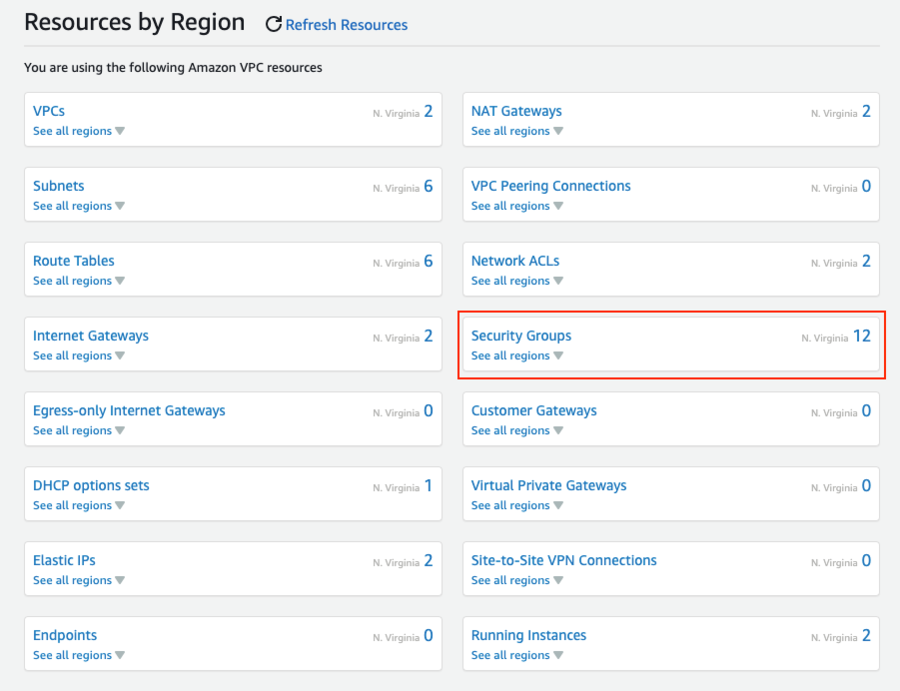Image resolution: width=900 pixels, height=691 pixels.
Task: Click the Resources by Region heading
Action: click(134, 22)
